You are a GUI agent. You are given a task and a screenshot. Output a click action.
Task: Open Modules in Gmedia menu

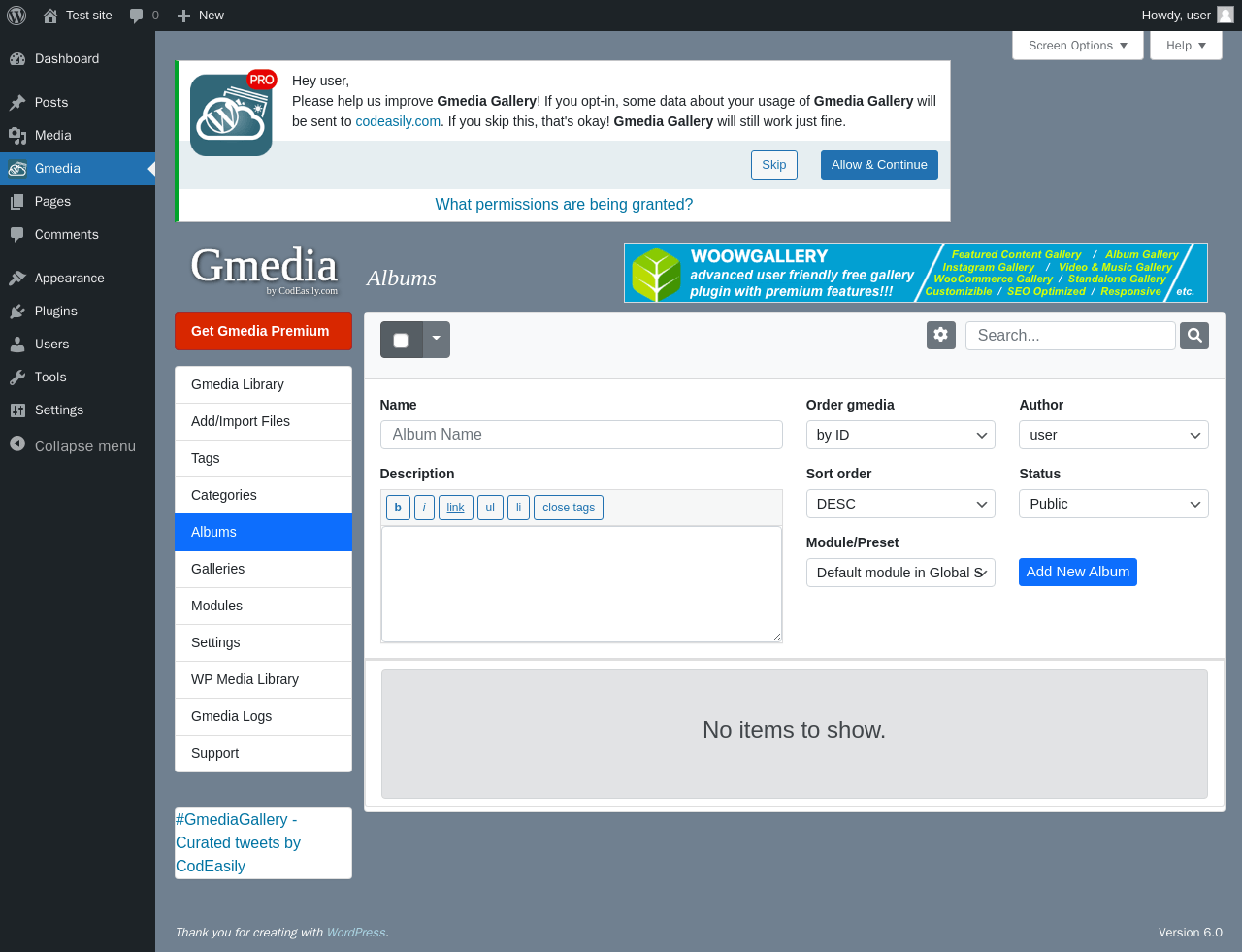pos(263,606)
